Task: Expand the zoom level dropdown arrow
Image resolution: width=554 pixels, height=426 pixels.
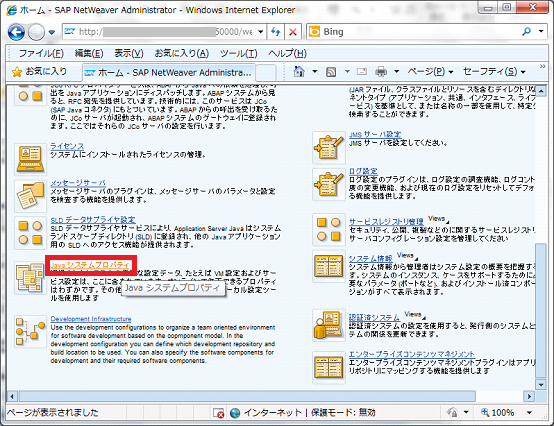Action: coord(529,412)
